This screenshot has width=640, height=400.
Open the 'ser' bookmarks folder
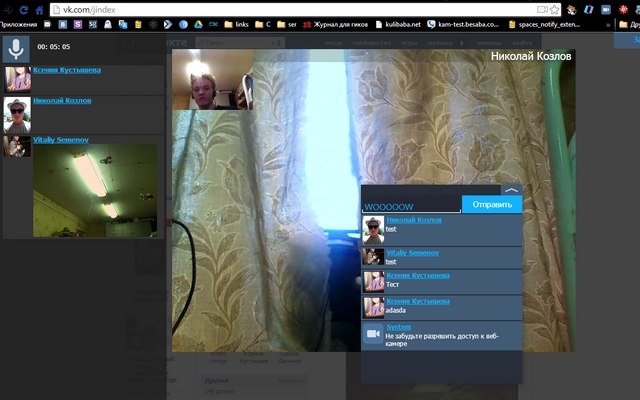point(287,24)
